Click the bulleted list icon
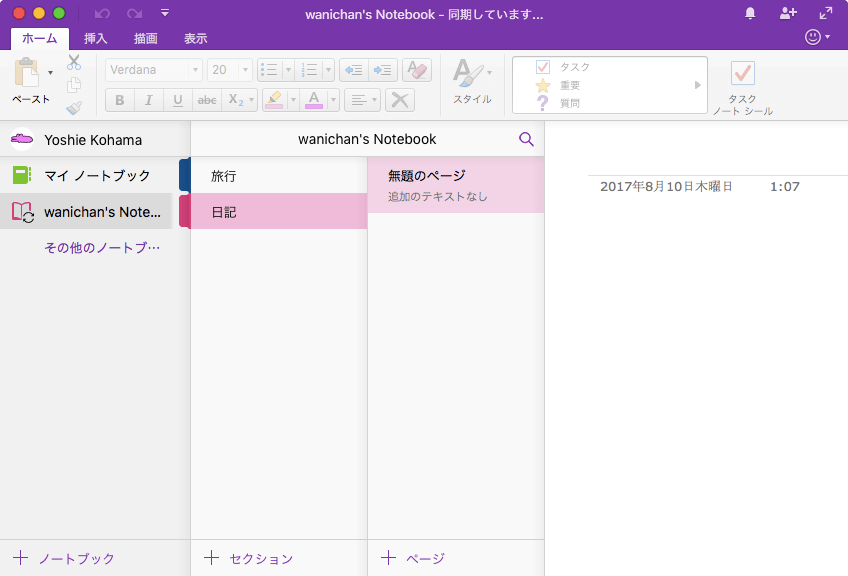 (269, 70)
